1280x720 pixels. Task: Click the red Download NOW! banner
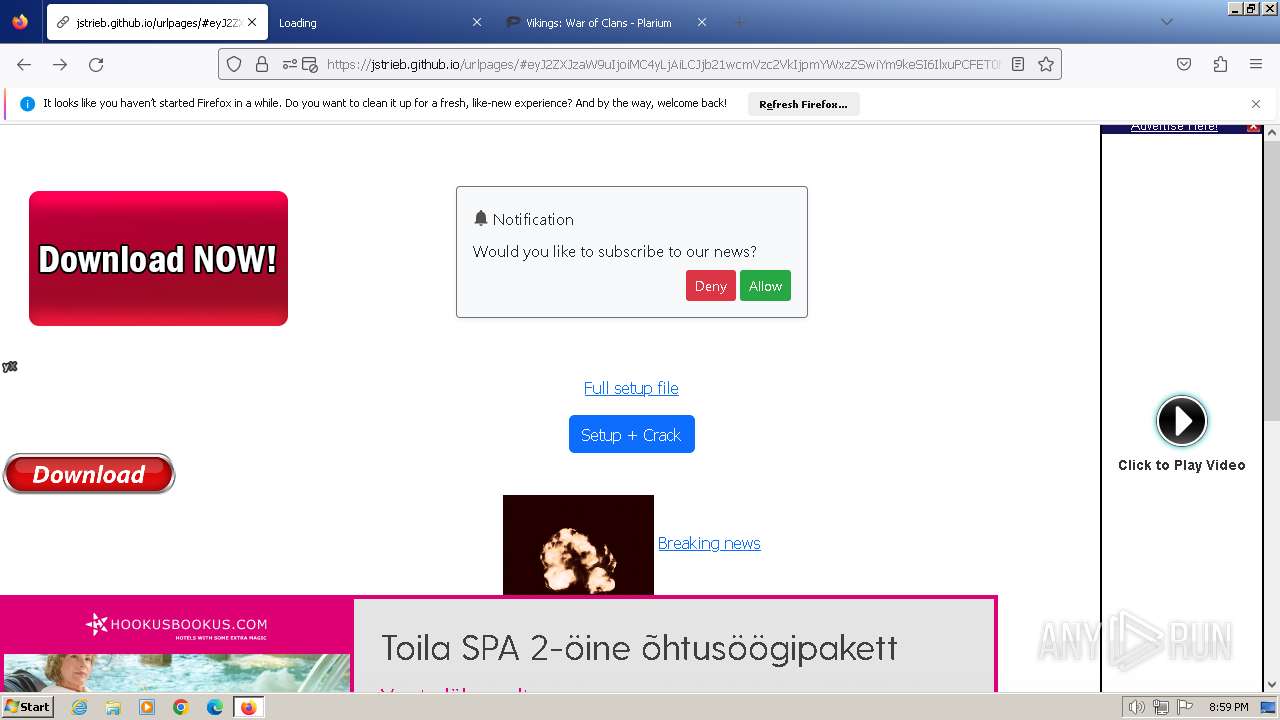158,258
